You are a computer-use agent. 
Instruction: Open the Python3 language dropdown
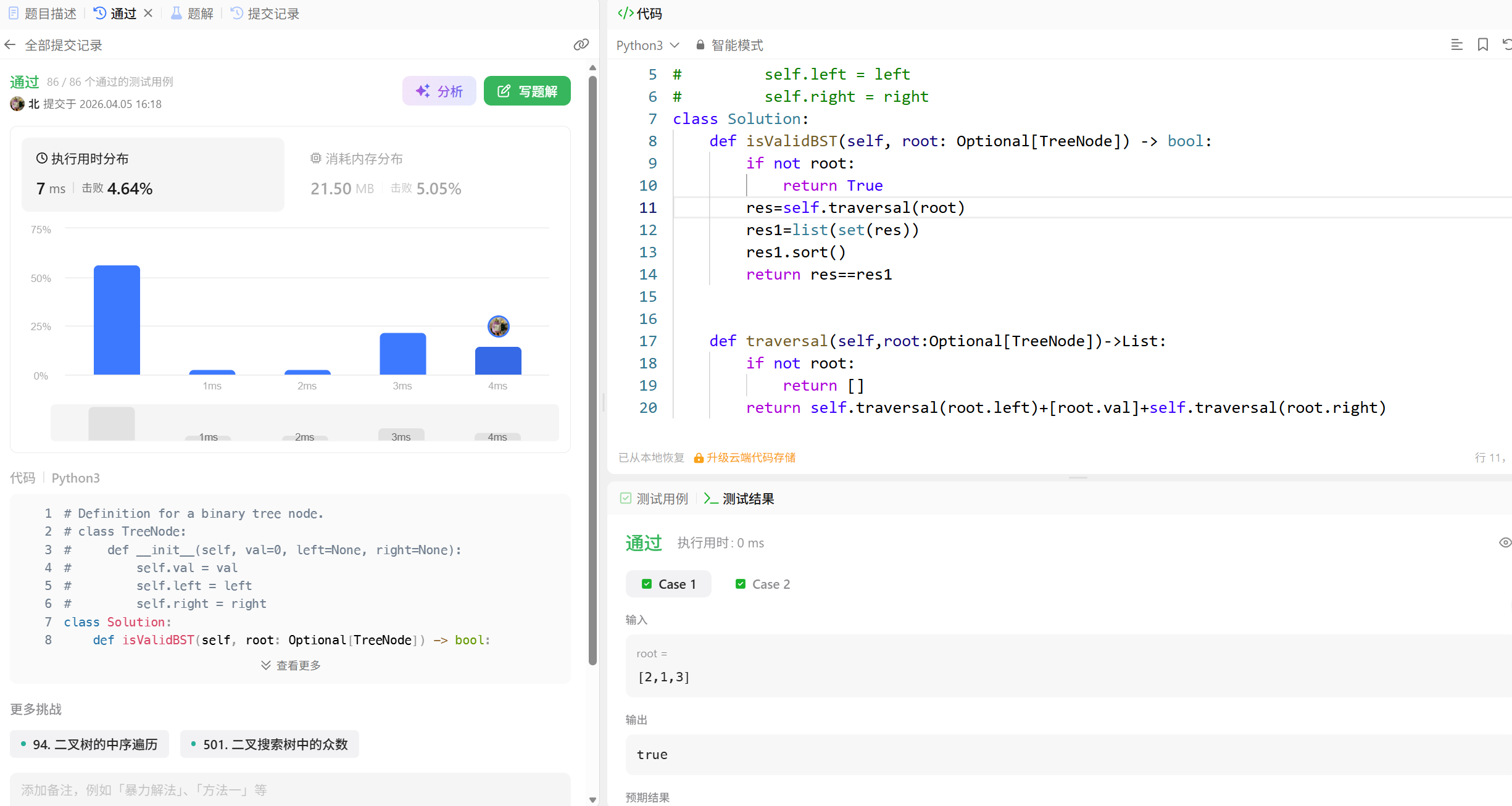[647, 45]
